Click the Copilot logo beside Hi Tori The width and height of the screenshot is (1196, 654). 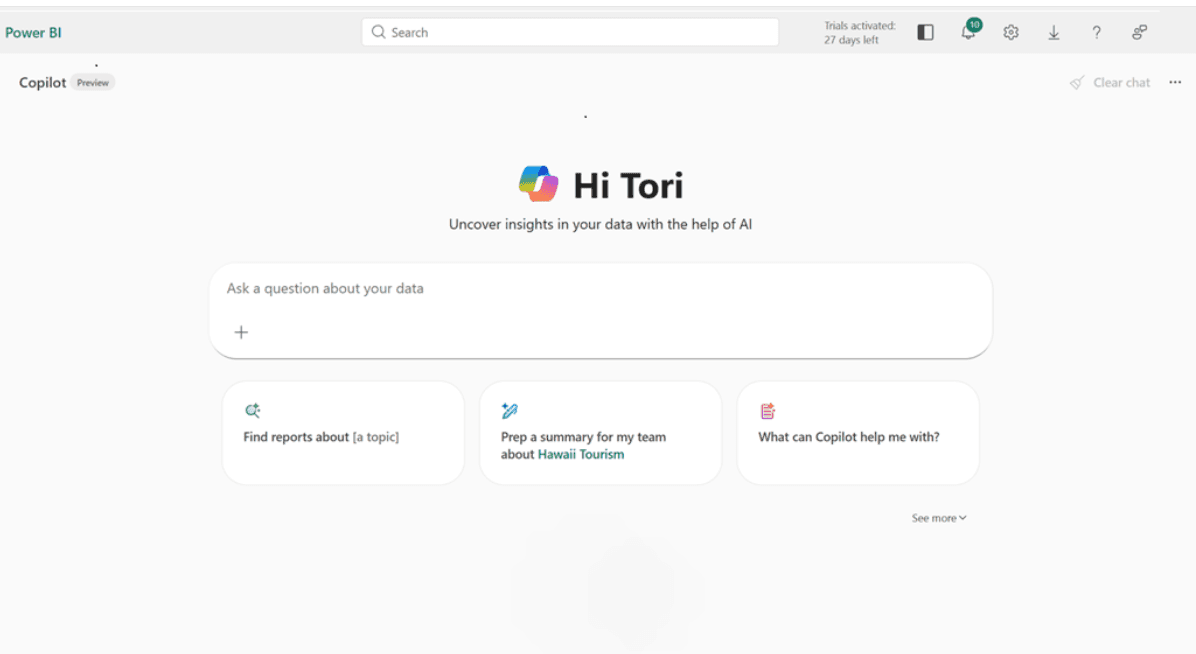pyautogui.click(x=539, y=184)
